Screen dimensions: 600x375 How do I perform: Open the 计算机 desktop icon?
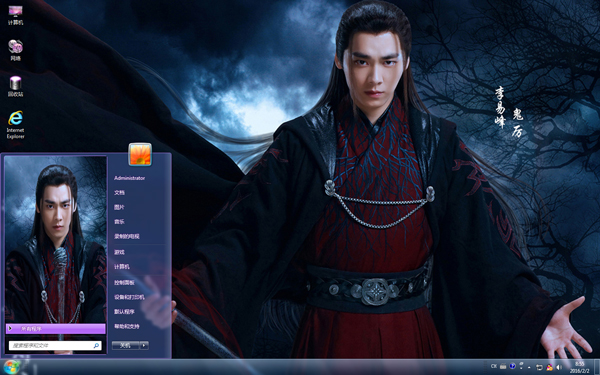[15, 15]
